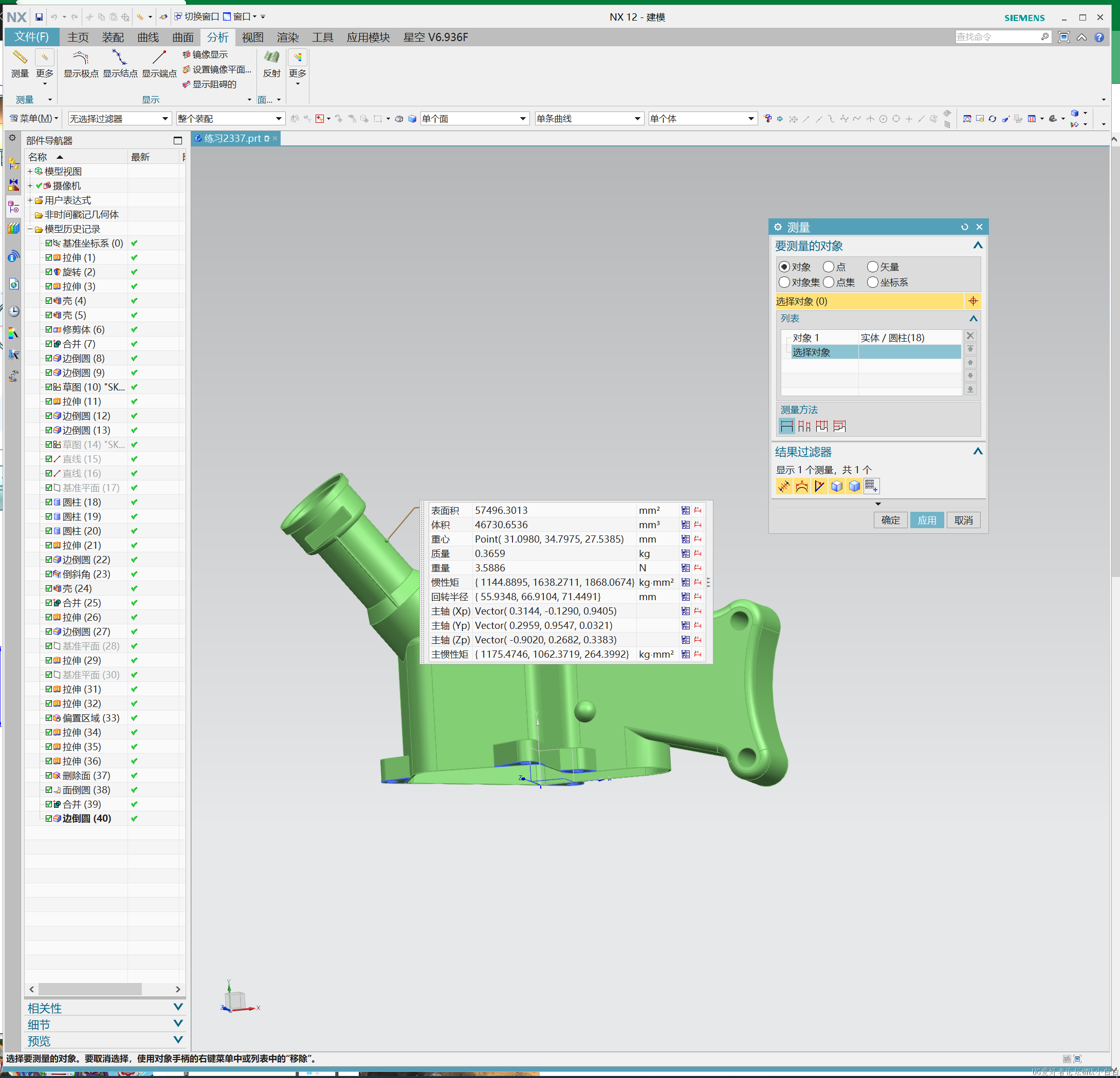Click the full screen icon beside search box
The height and width of the screenshot is (1078, 1120).
1063,37
